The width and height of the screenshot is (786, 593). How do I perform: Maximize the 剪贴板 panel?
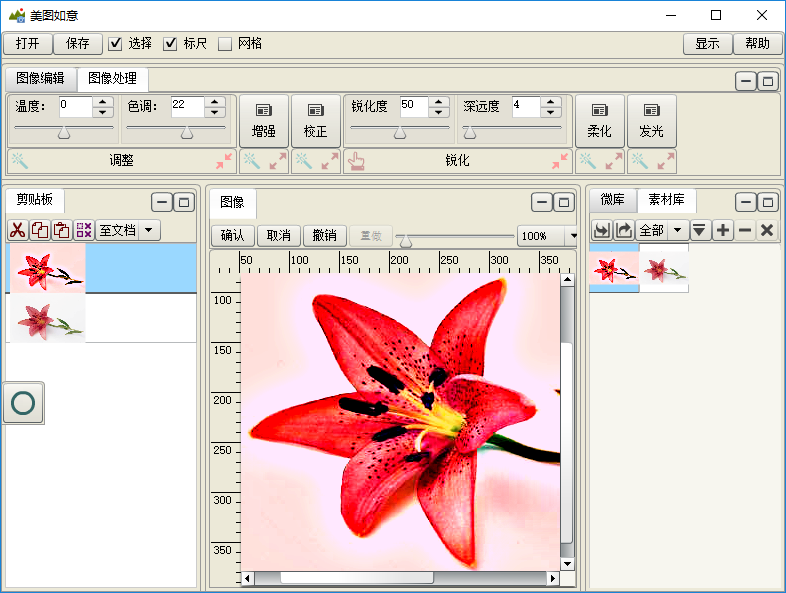click(x=184, y=203)
